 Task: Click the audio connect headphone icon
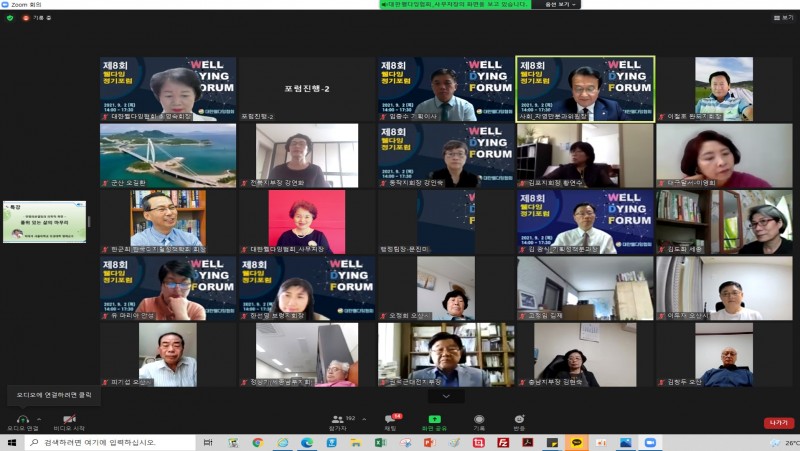[21, 419]
